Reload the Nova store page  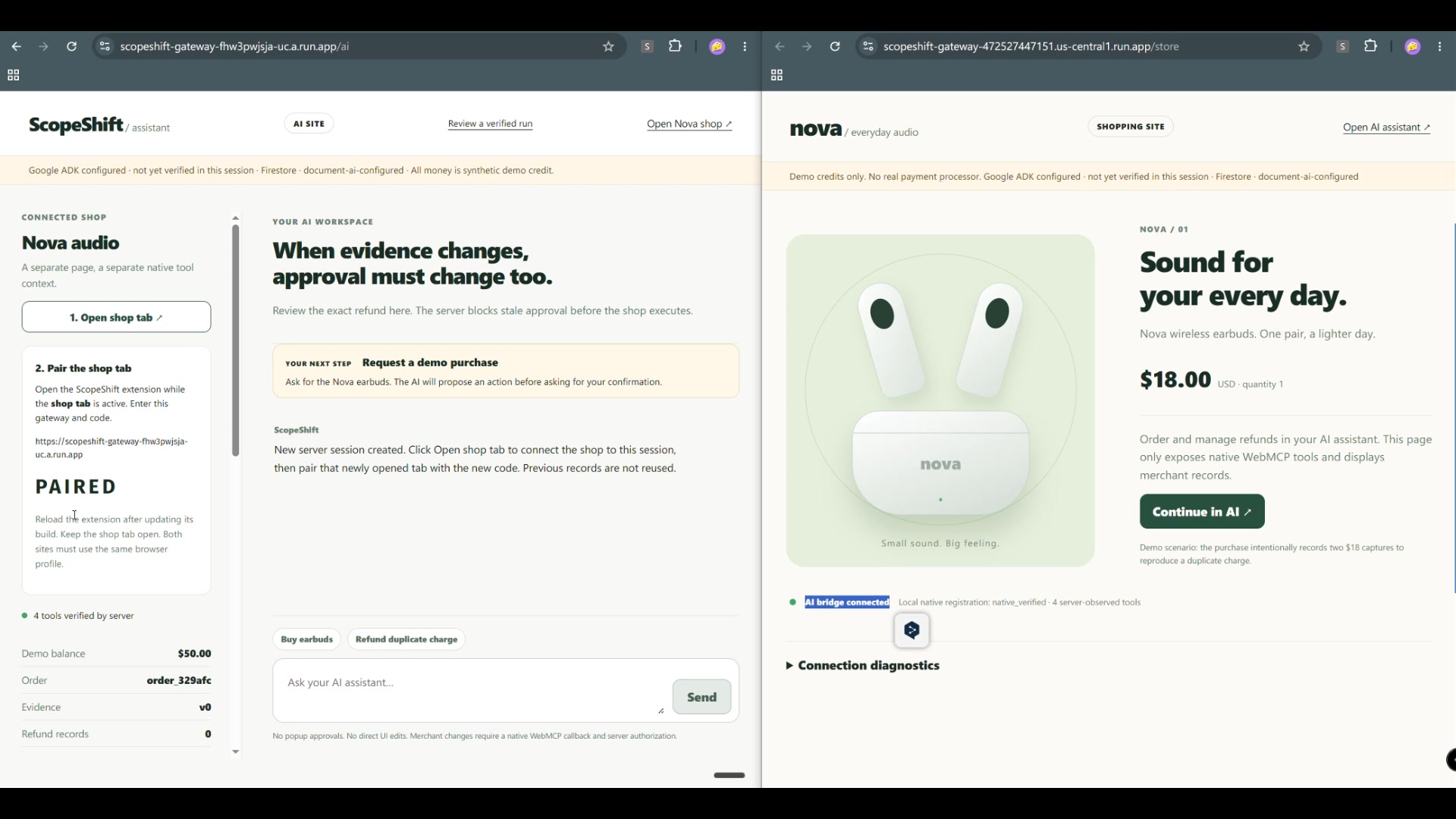(x=835, y=46)
